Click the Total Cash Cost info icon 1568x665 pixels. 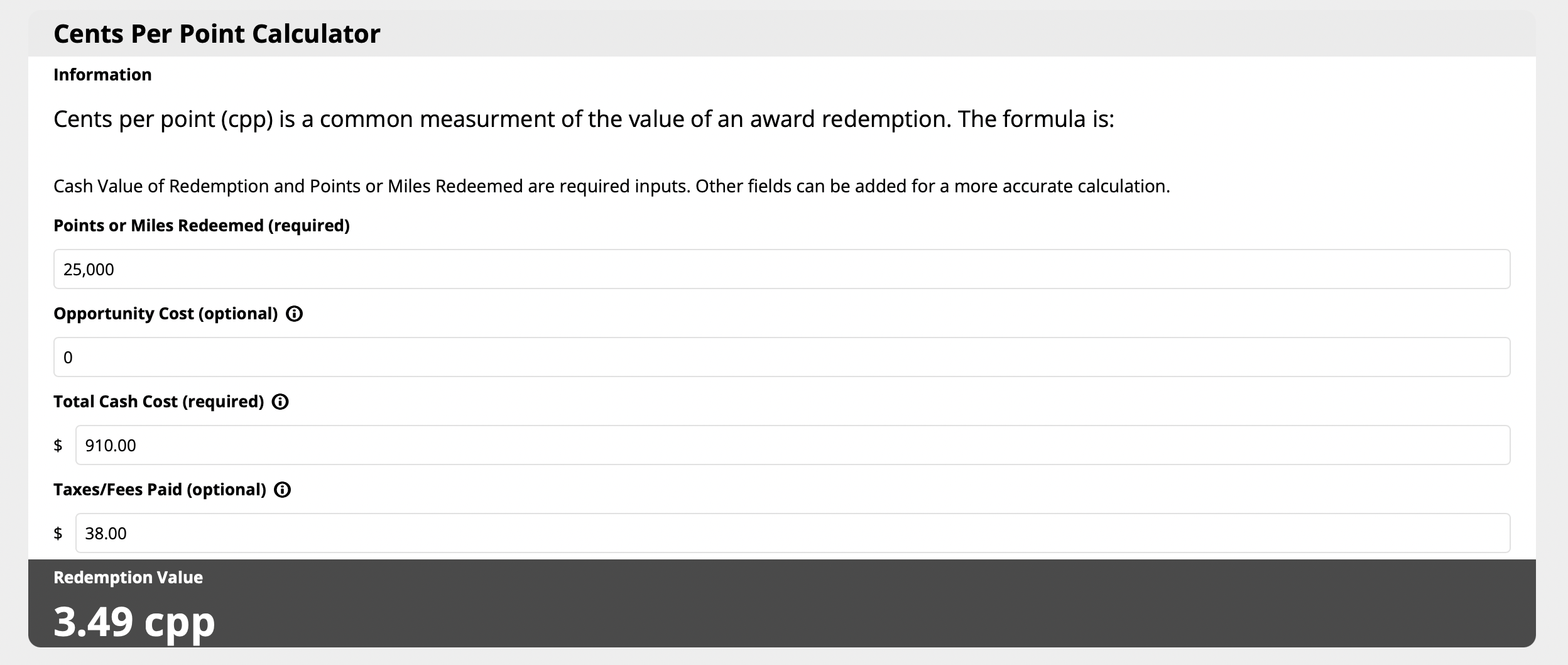click(280, 402)
